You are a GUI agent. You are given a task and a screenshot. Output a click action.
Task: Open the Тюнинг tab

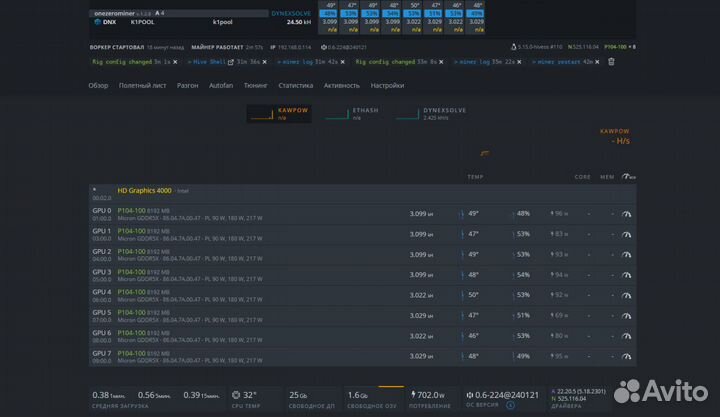[255, 85]
